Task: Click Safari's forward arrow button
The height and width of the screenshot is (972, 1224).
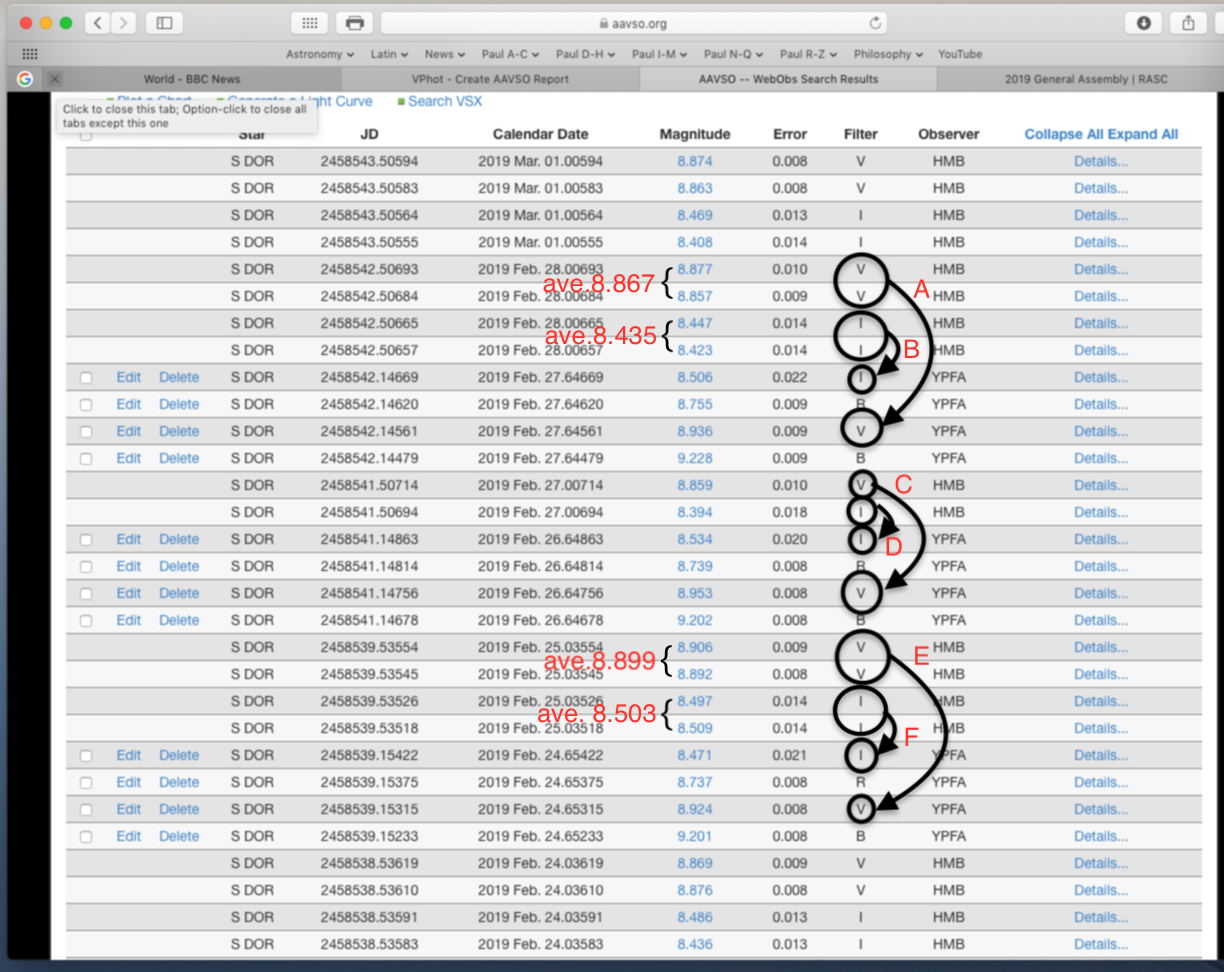Action: [x=124, y=23]
